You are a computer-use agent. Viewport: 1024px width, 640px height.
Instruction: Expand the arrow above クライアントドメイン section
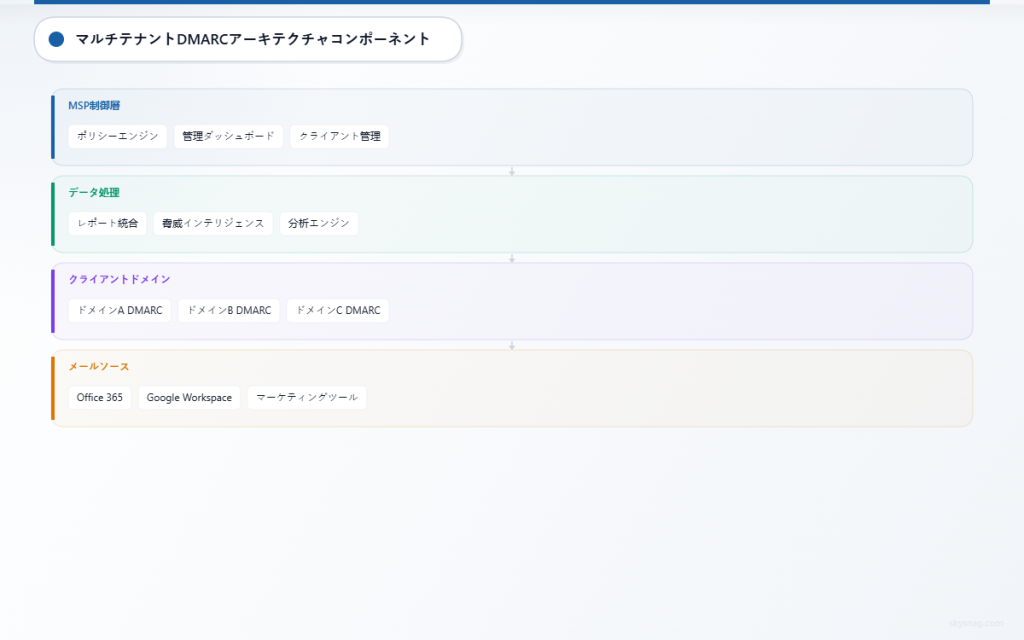(512, 257)
